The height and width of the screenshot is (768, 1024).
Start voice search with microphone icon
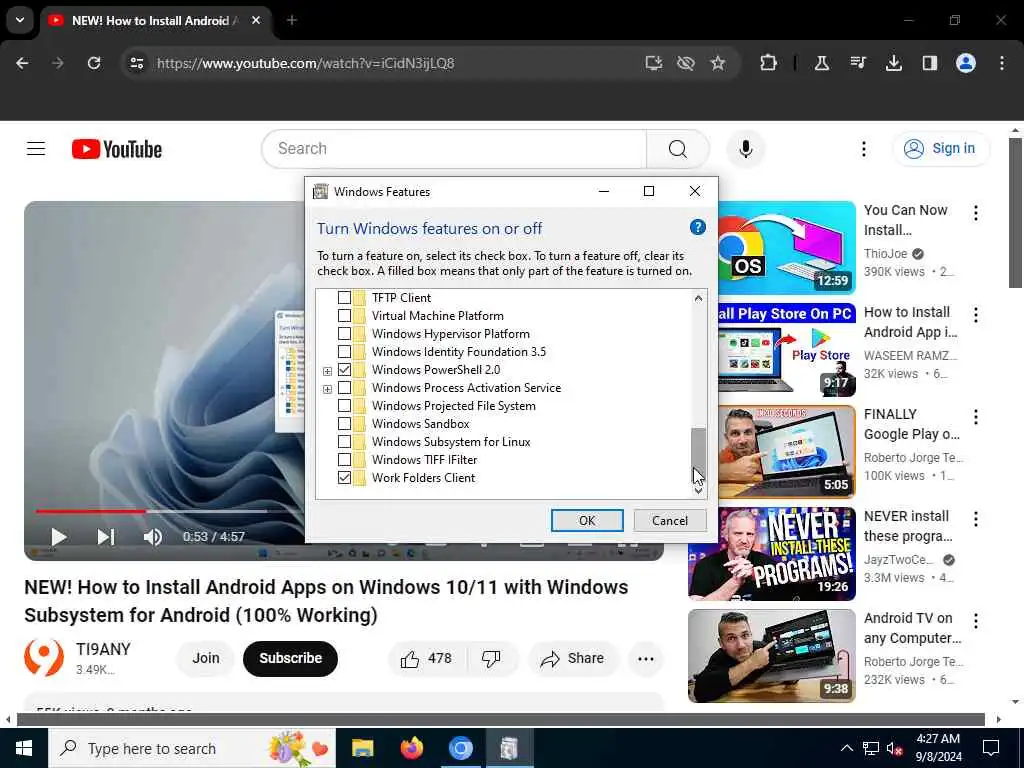pos(746,149)
